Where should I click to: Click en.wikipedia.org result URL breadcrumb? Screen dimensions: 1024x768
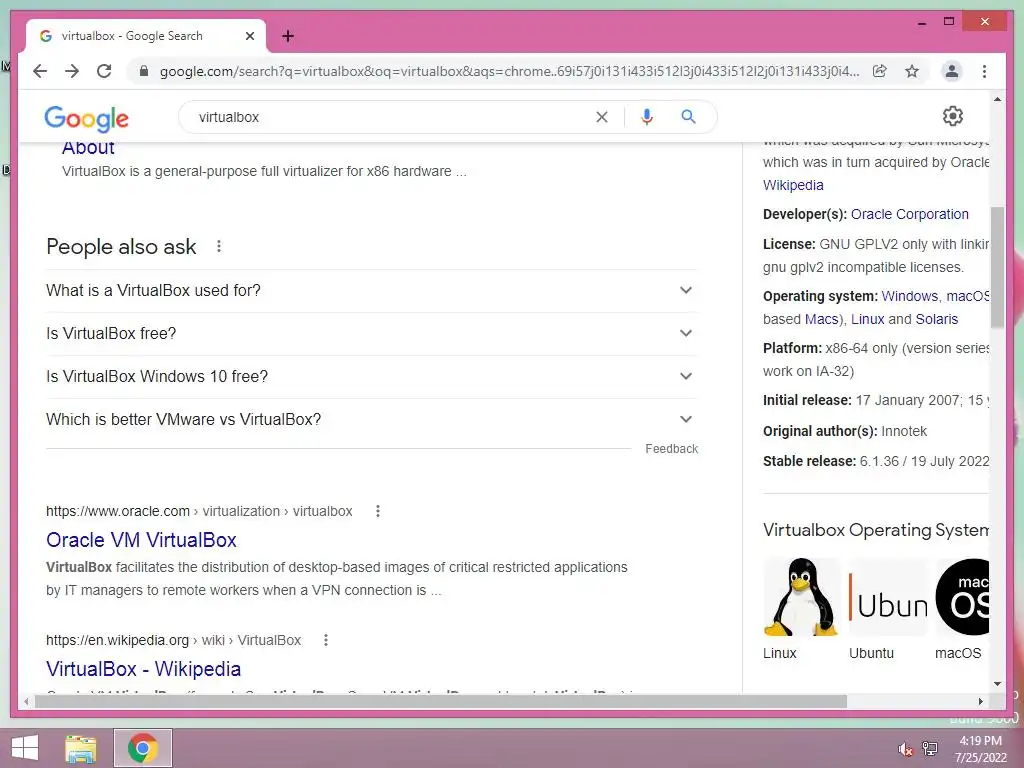pos(173,640)
